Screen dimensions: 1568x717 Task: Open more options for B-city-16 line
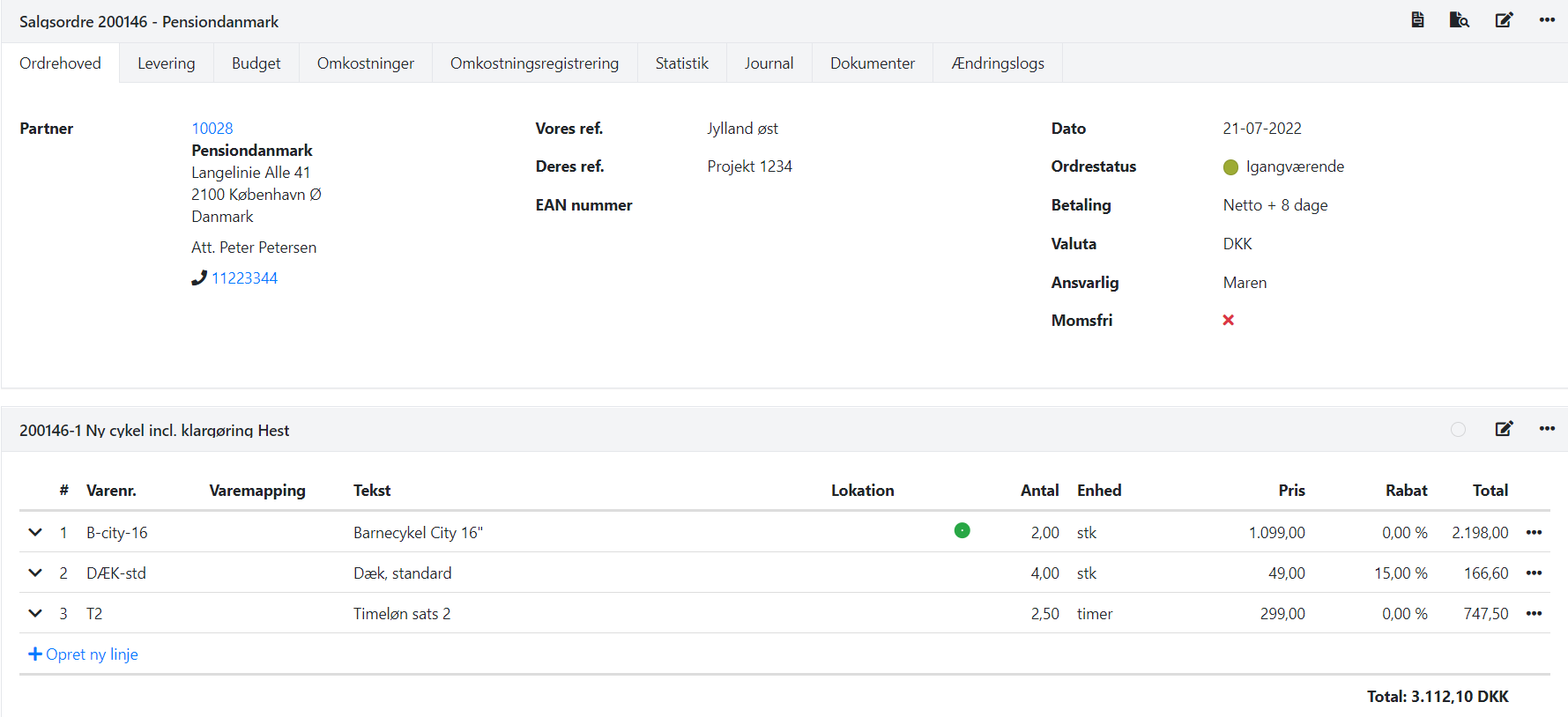1534,532
